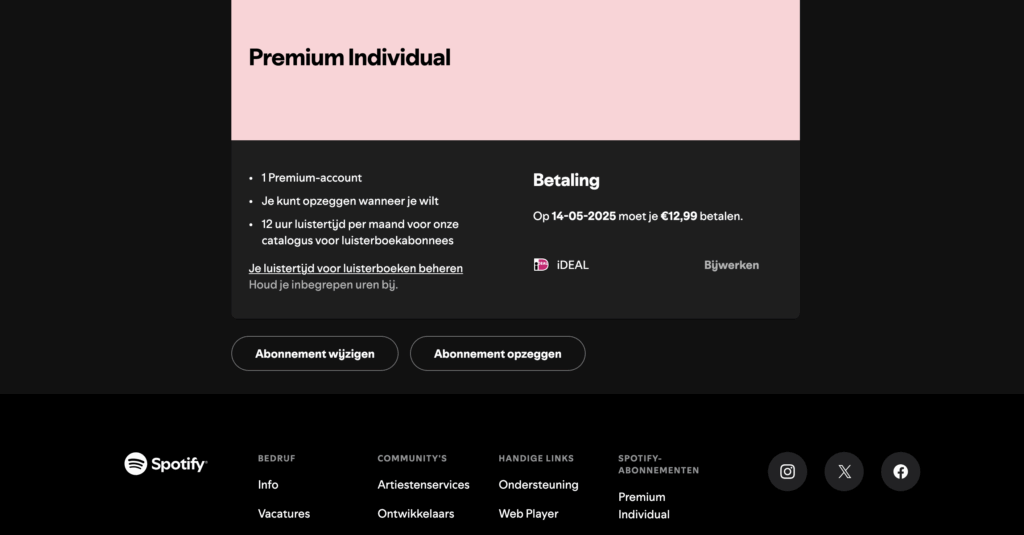1024x535 pixels.
Task: Open the Web Player link
Action: pyautogui.click(x=528, y=513)
